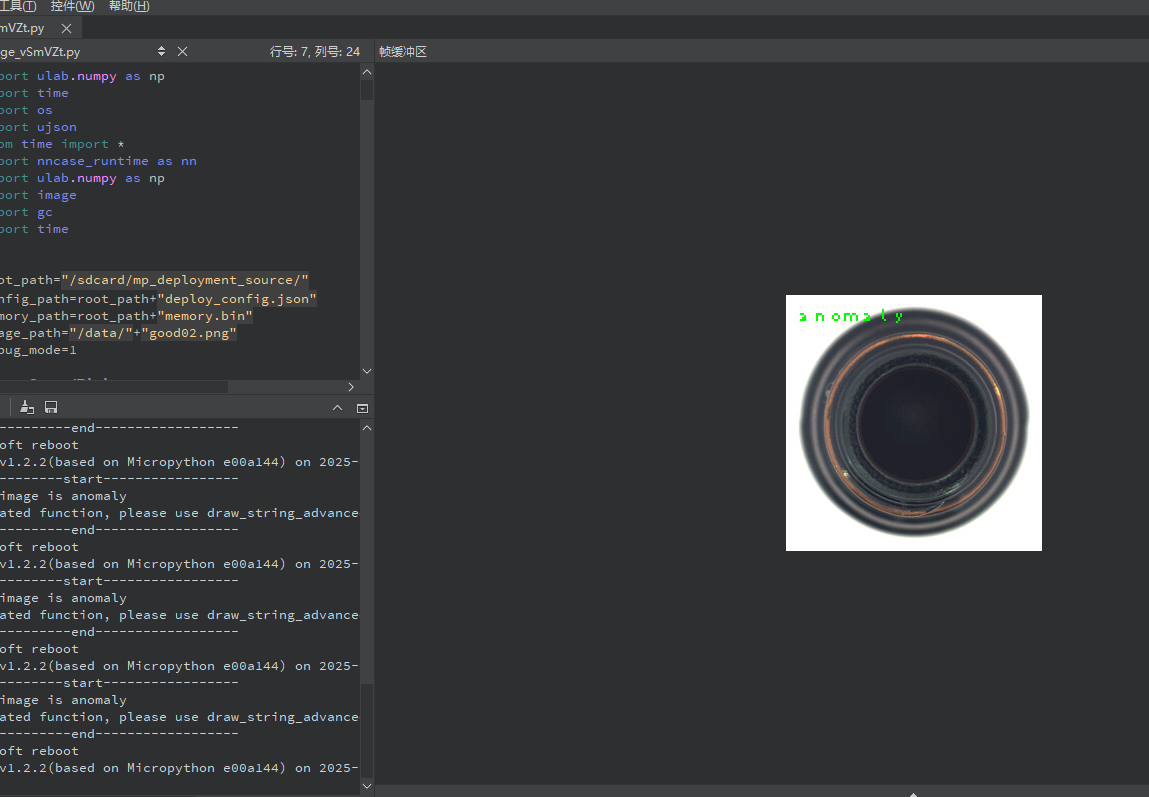Click the terminal scroll up arrow

click(367, 428)
